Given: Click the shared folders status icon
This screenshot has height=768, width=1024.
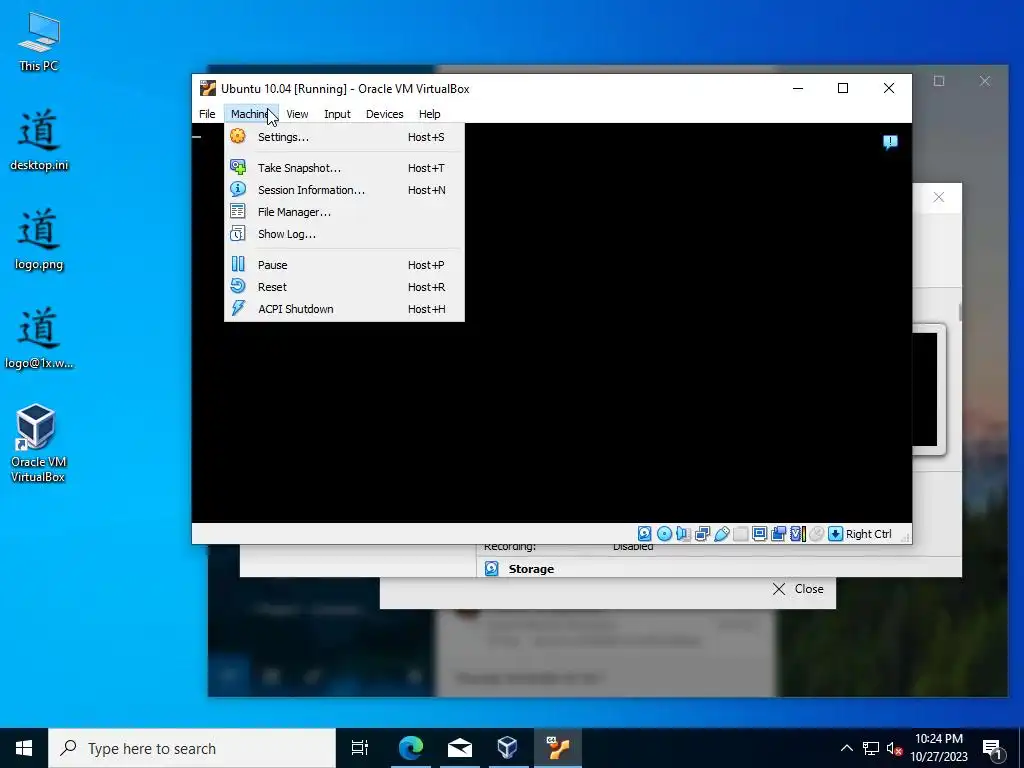Looking at the screenshot, I should point(740,534).
